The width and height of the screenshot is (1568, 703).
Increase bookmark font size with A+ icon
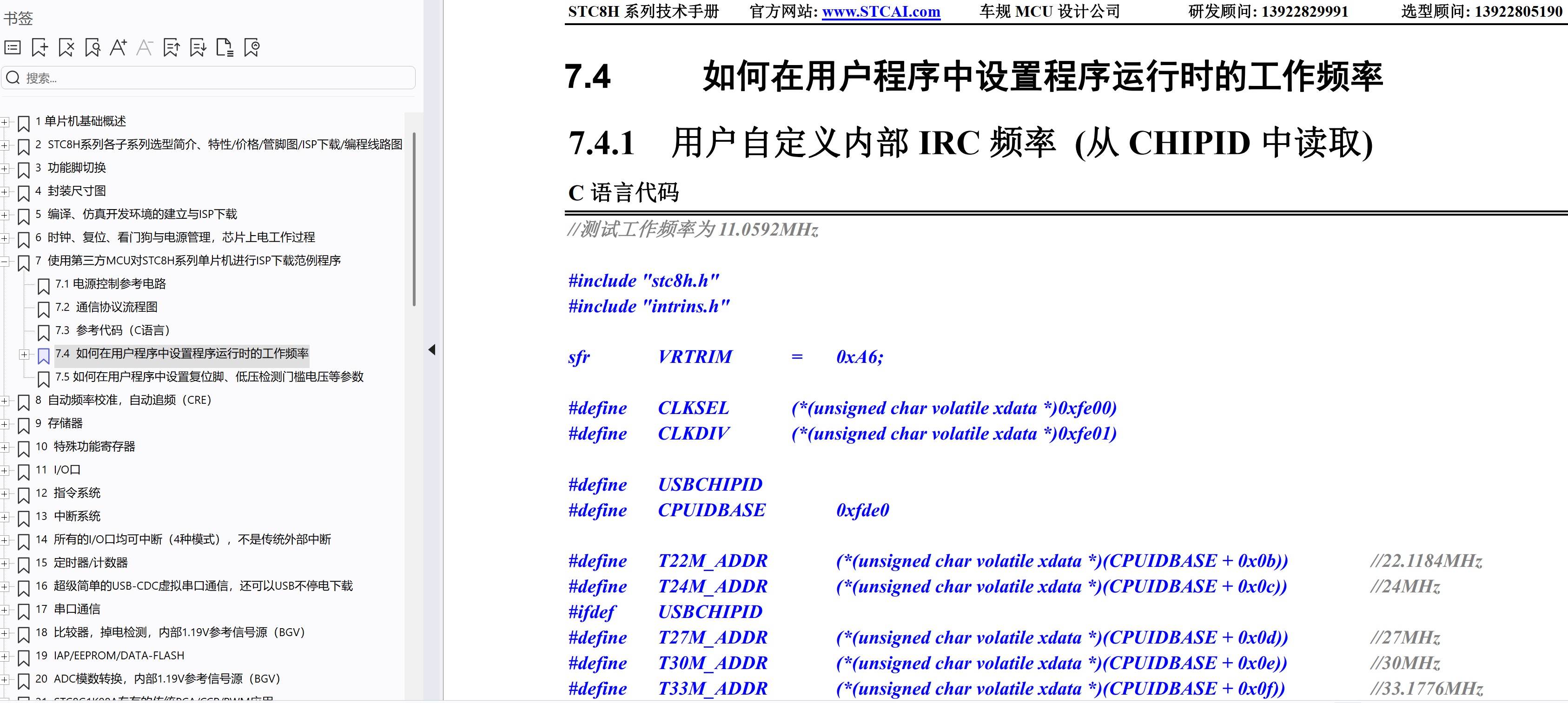pyautogui.click(x=118, y=47)
